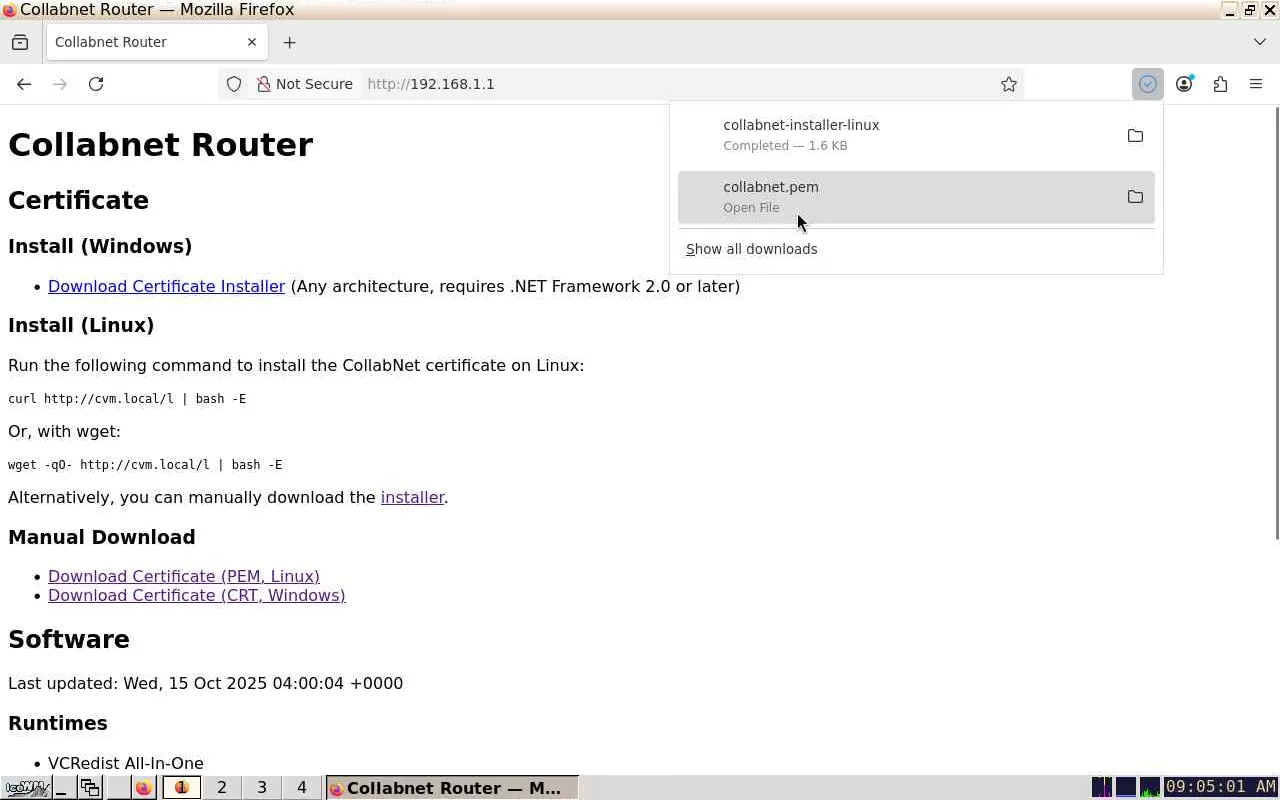Viewport: 1280px width, 800px height.
Task: Download Certificate (PEM, Linux) link
Action: [x=184, y=576]
